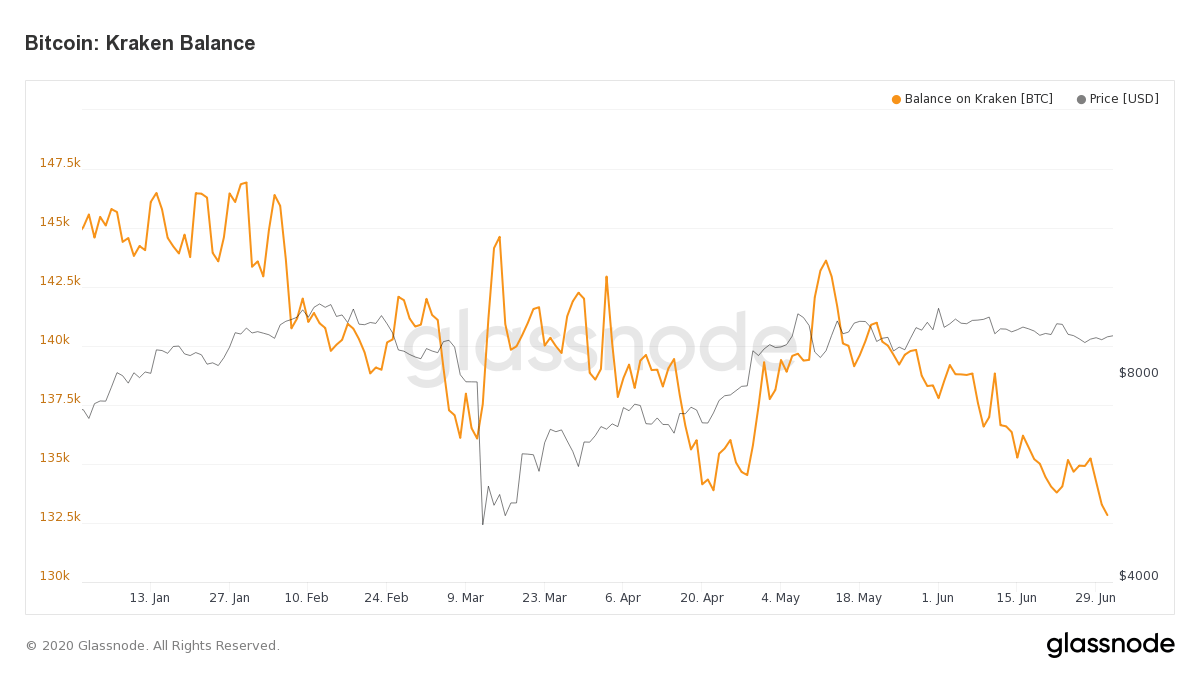
Task: Click the chart title Bitcoin: Kraken Balance
Action: 140,43
